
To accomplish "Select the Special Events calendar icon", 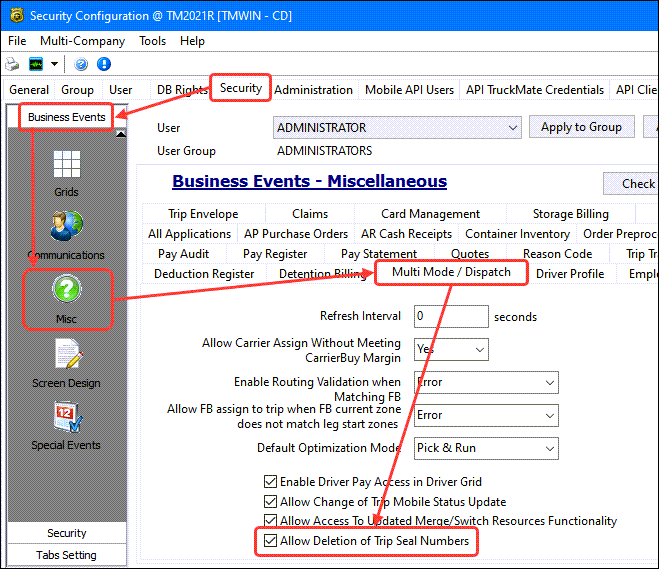I will (66, 418).
